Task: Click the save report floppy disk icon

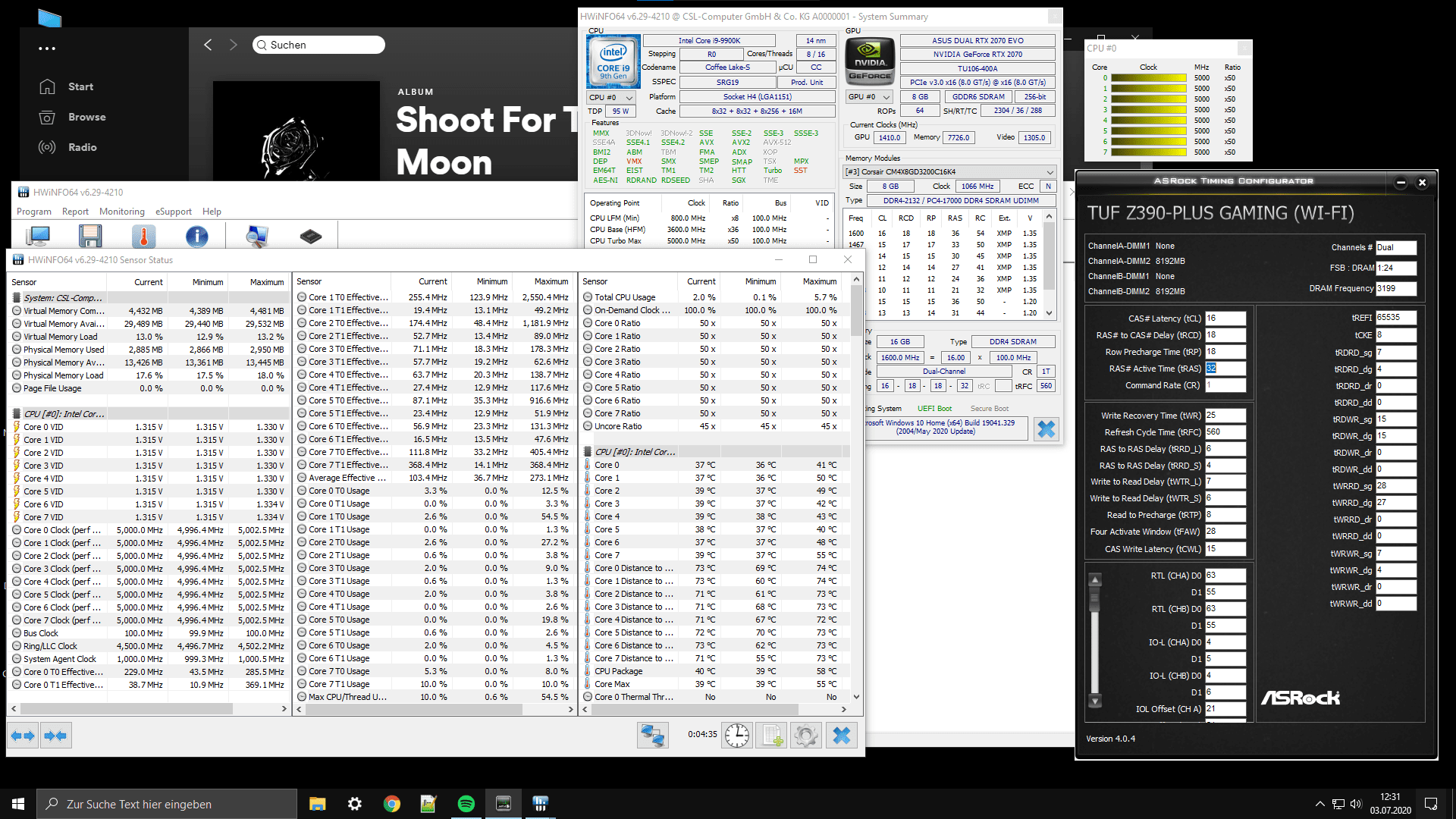Action: (x=90, y=237)
